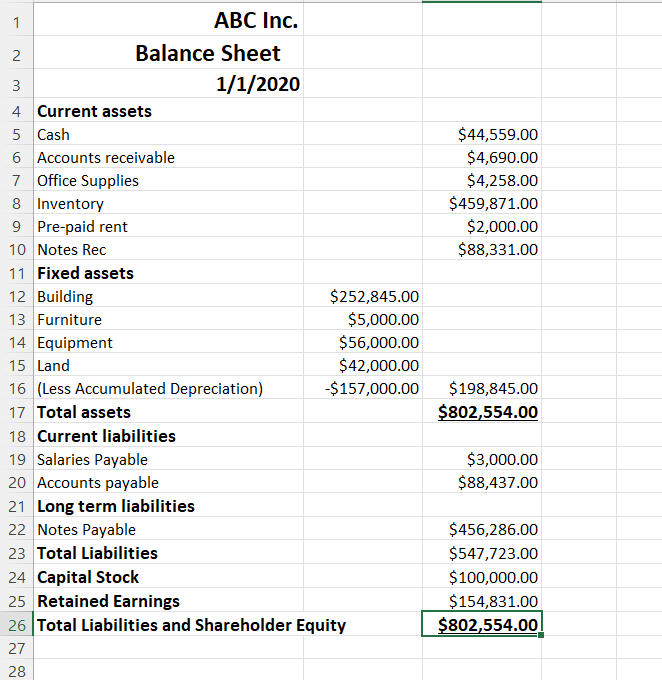The height and width of the screenshot is (680, 662).
Task: Select the ABC Inc. title cell
Action: [168, 20]
